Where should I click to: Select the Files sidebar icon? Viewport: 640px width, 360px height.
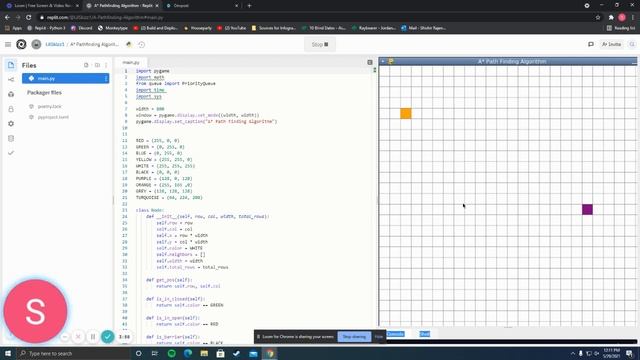pos(11,65)
